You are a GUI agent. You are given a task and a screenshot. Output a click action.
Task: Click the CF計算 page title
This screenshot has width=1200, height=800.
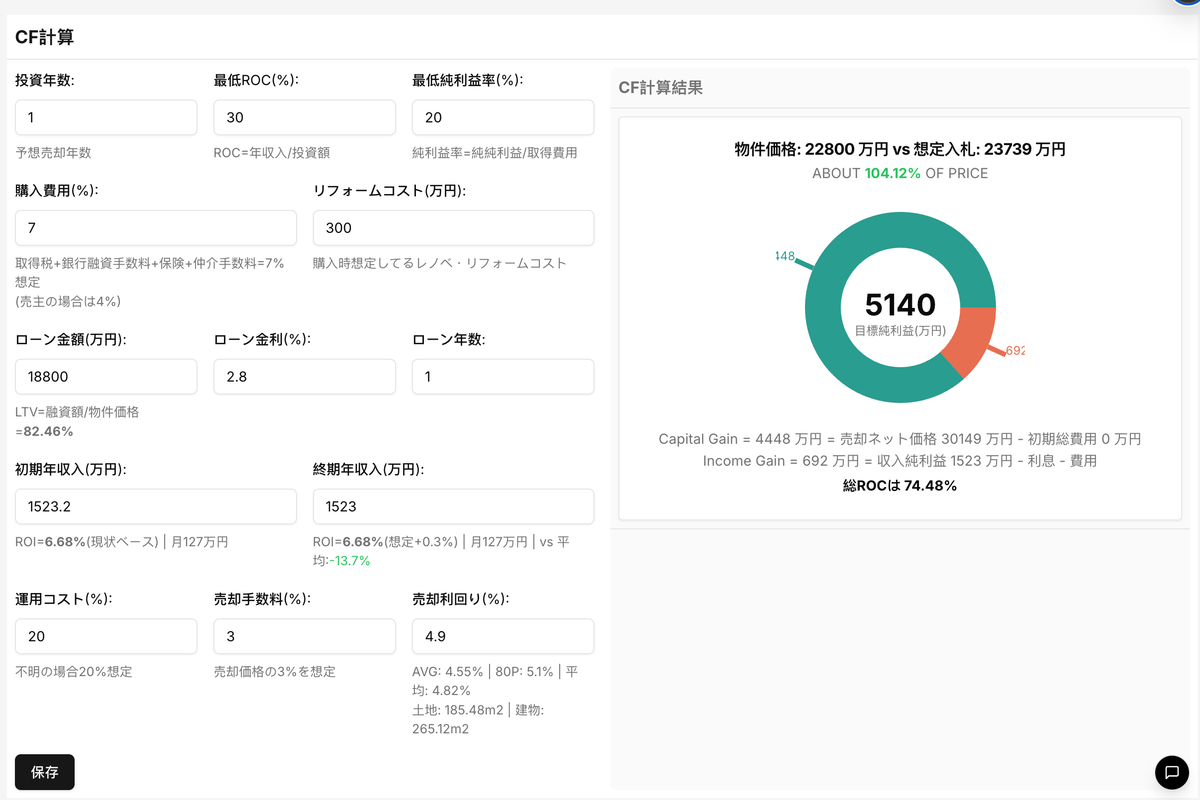click(x=44, y=37)
